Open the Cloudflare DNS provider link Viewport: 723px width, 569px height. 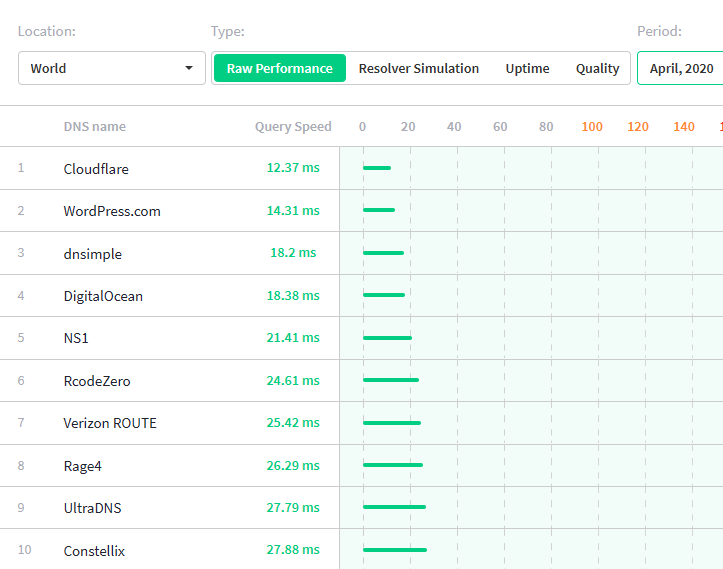coord(96,169)
